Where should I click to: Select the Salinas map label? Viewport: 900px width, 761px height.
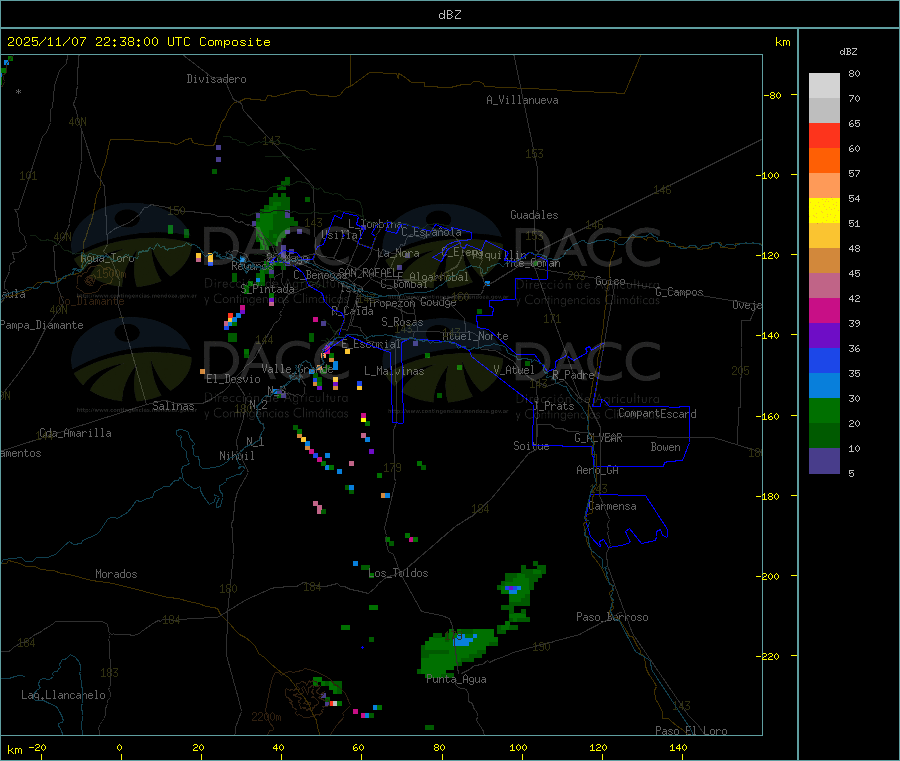pos(173,406)
